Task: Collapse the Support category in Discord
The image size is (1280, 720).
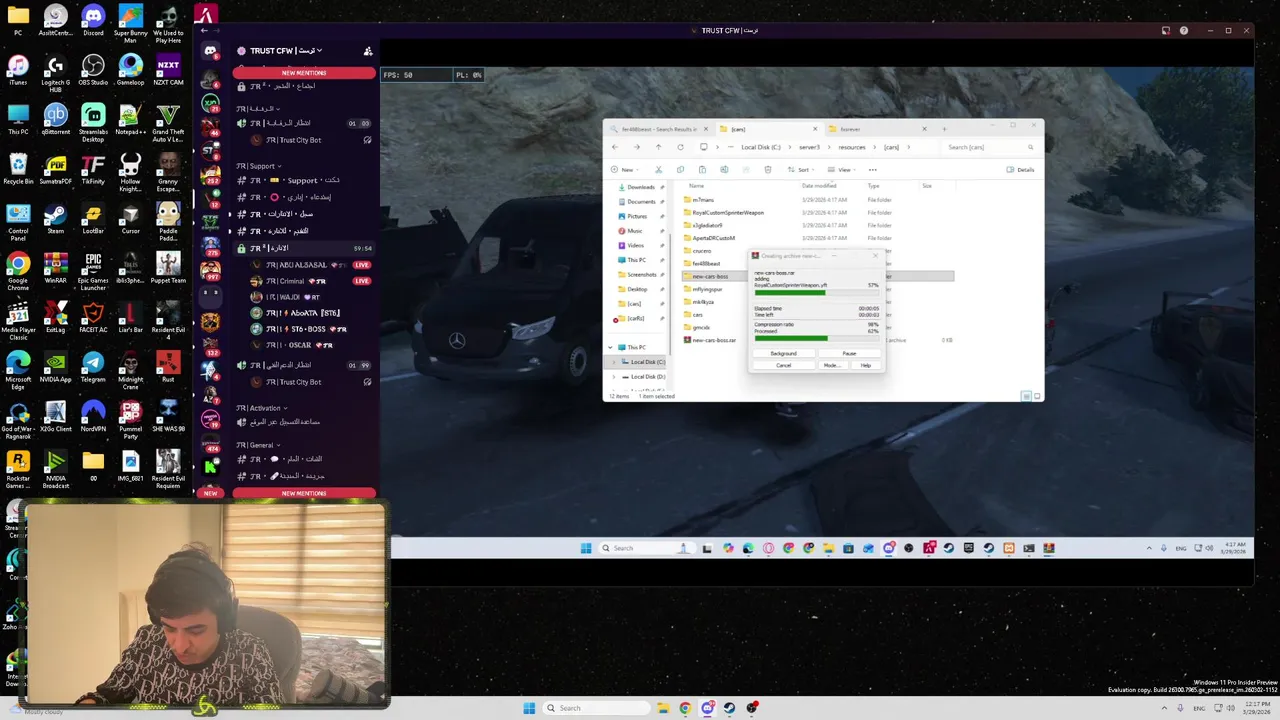Action: (x=258, y=166)
